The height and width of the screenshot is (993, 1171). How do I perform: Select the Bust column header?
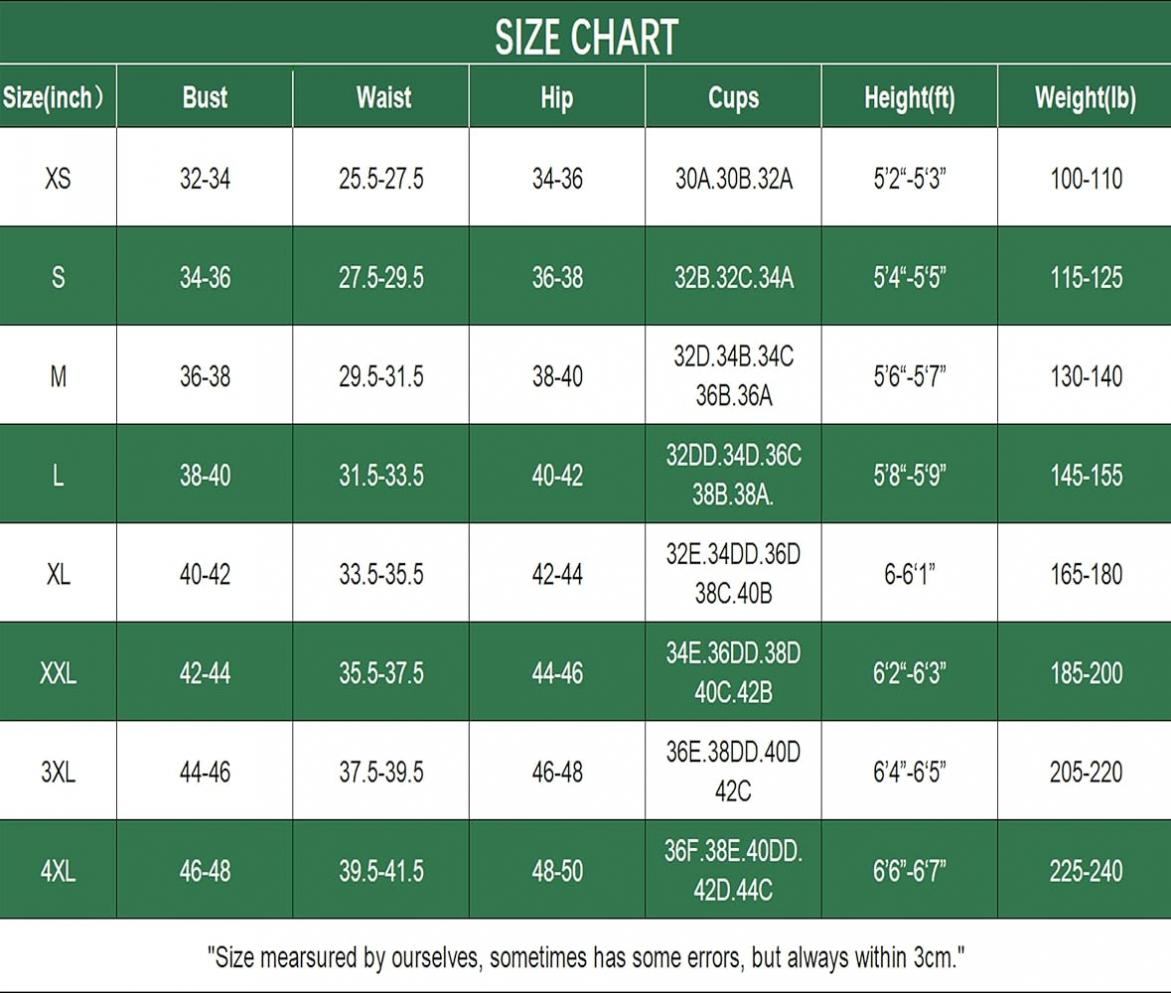pos(205,97)
